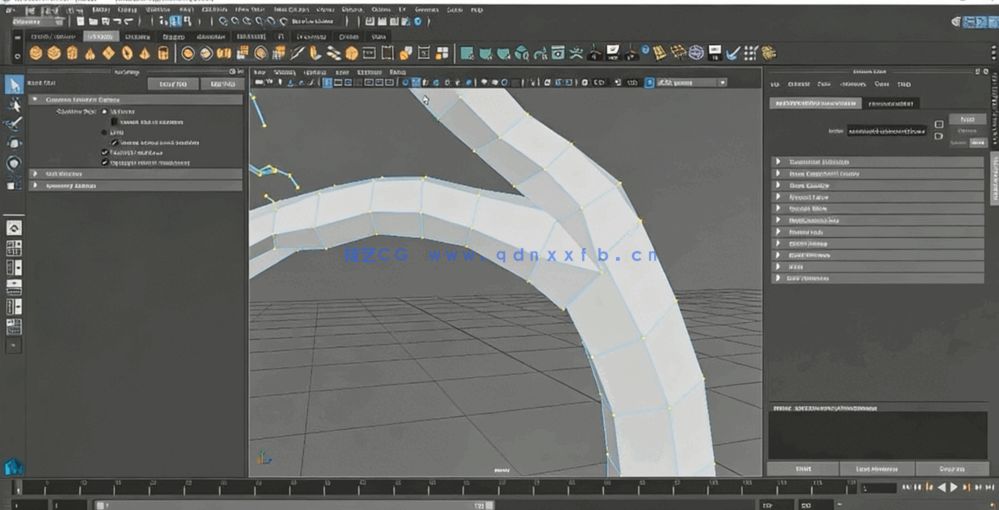
Task: Select the Drag selection style radio button
Action: (x=104, y=132)
